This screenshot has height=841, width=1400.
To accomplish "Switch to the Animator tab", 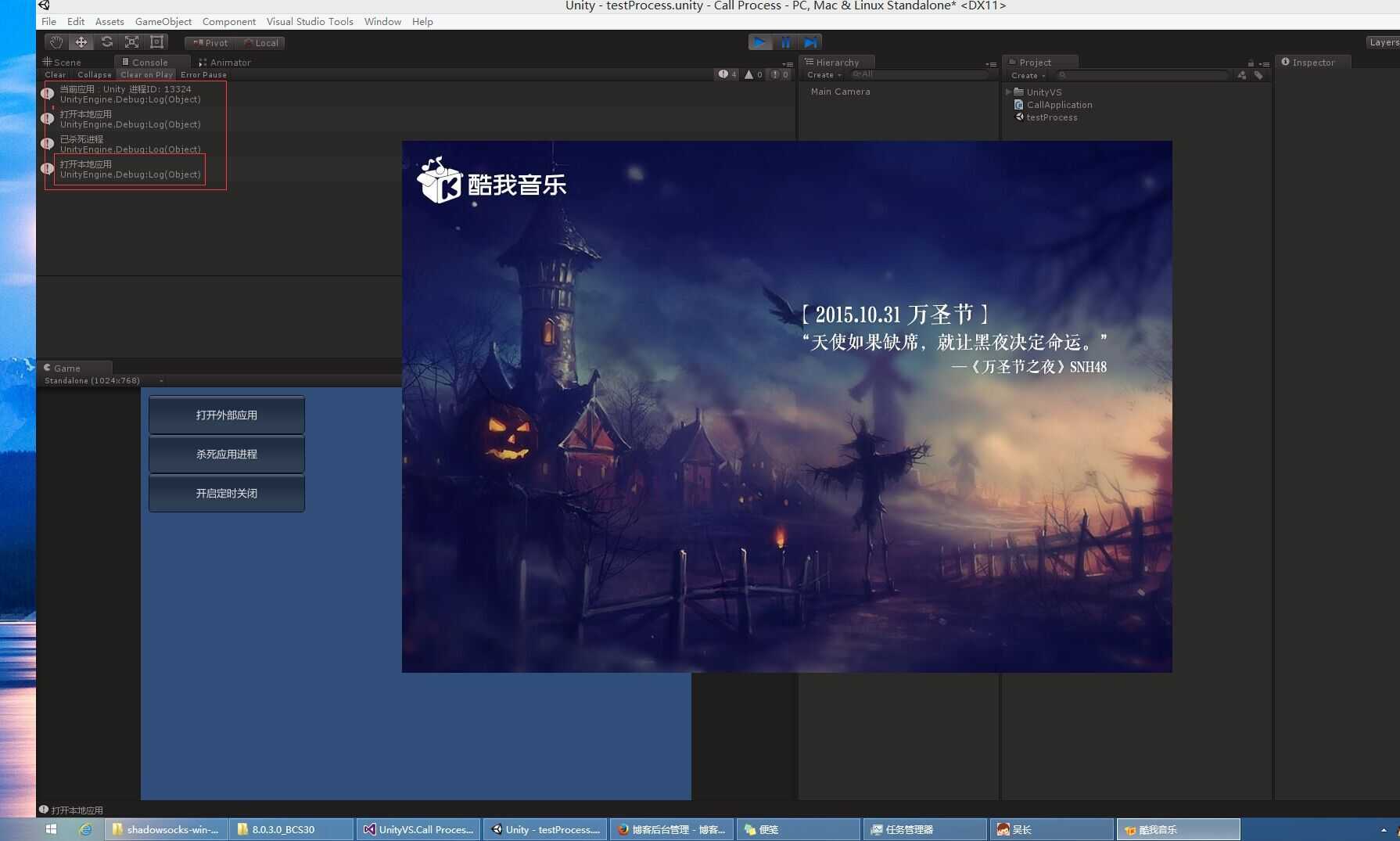I will click(225, 62).
